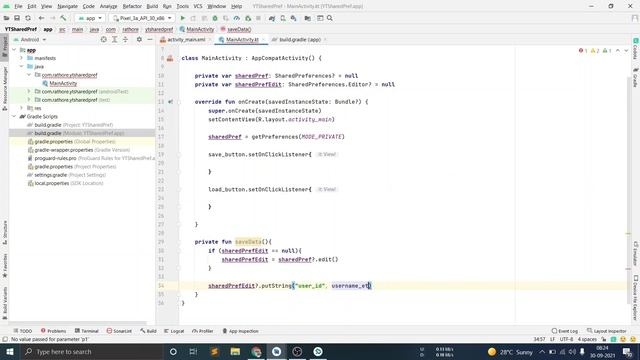This screenshot has height=360, width=640.
Task: Click the override gutter icon on onCreate line
Action: click(x=170, y=102)
